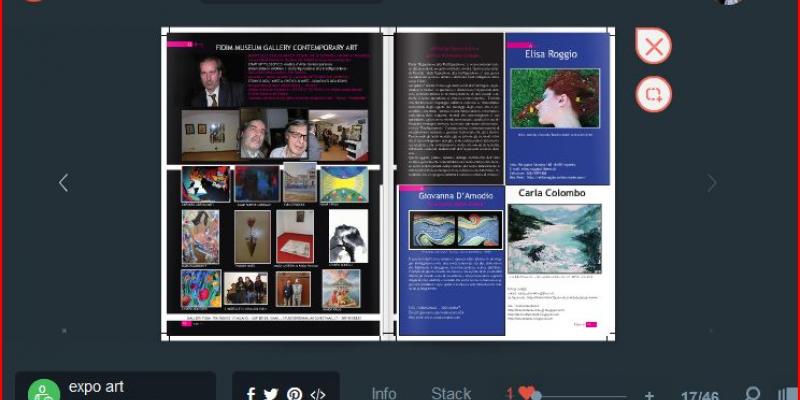This screenshot has height=400, width=800.
Task: Pin the publication on Pinterest
Action: pos(294,393)
